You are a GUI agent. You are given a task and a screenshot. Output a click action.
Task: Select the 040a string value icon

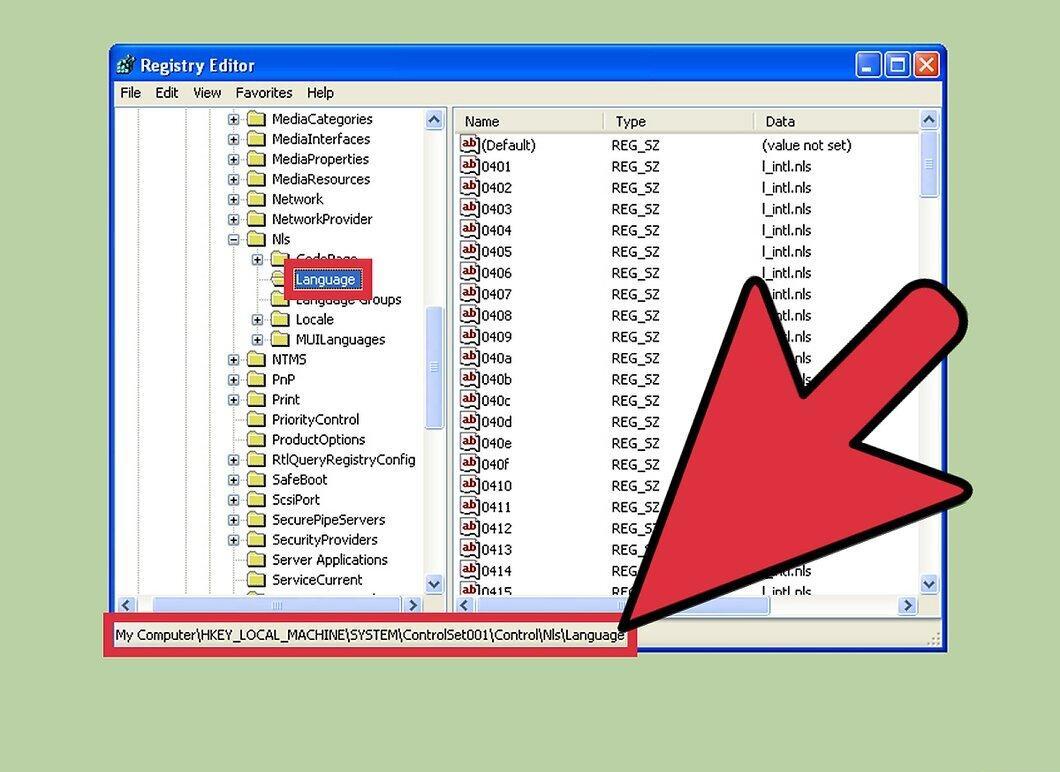(469, 357)
